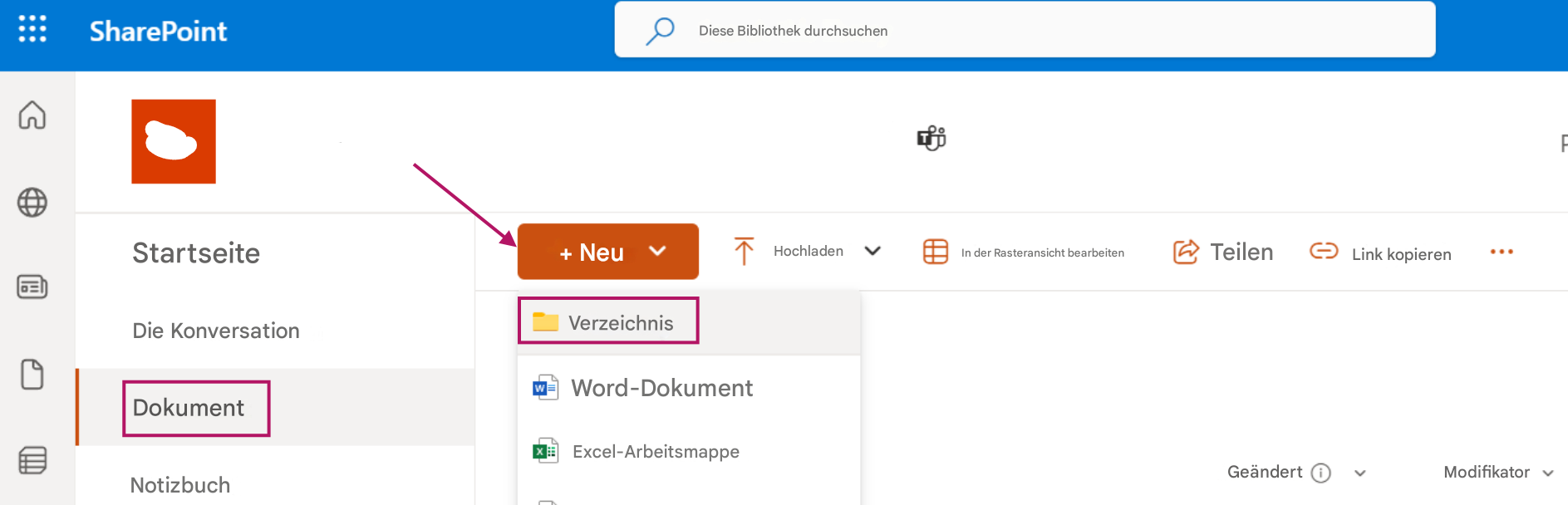Expand the Modifikator column chevron
1568x505 pixels.
(1548, 473)
